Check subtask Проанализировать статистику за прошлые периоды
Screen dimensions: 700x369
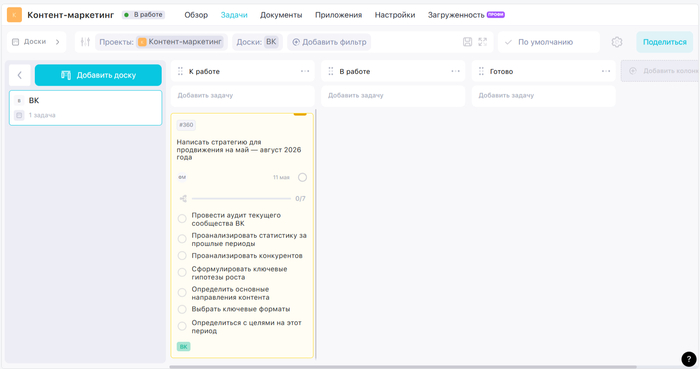[182, 239]
